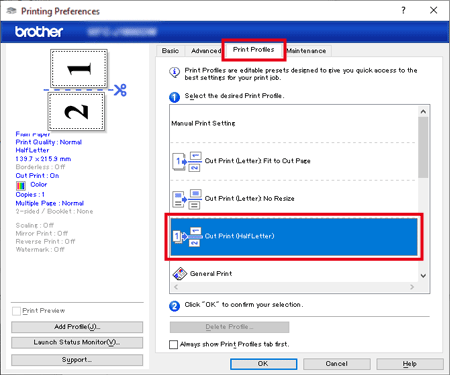Click Half Letter paper size summary text
This screenshot has height=375, width=450.
click(32, 150)
